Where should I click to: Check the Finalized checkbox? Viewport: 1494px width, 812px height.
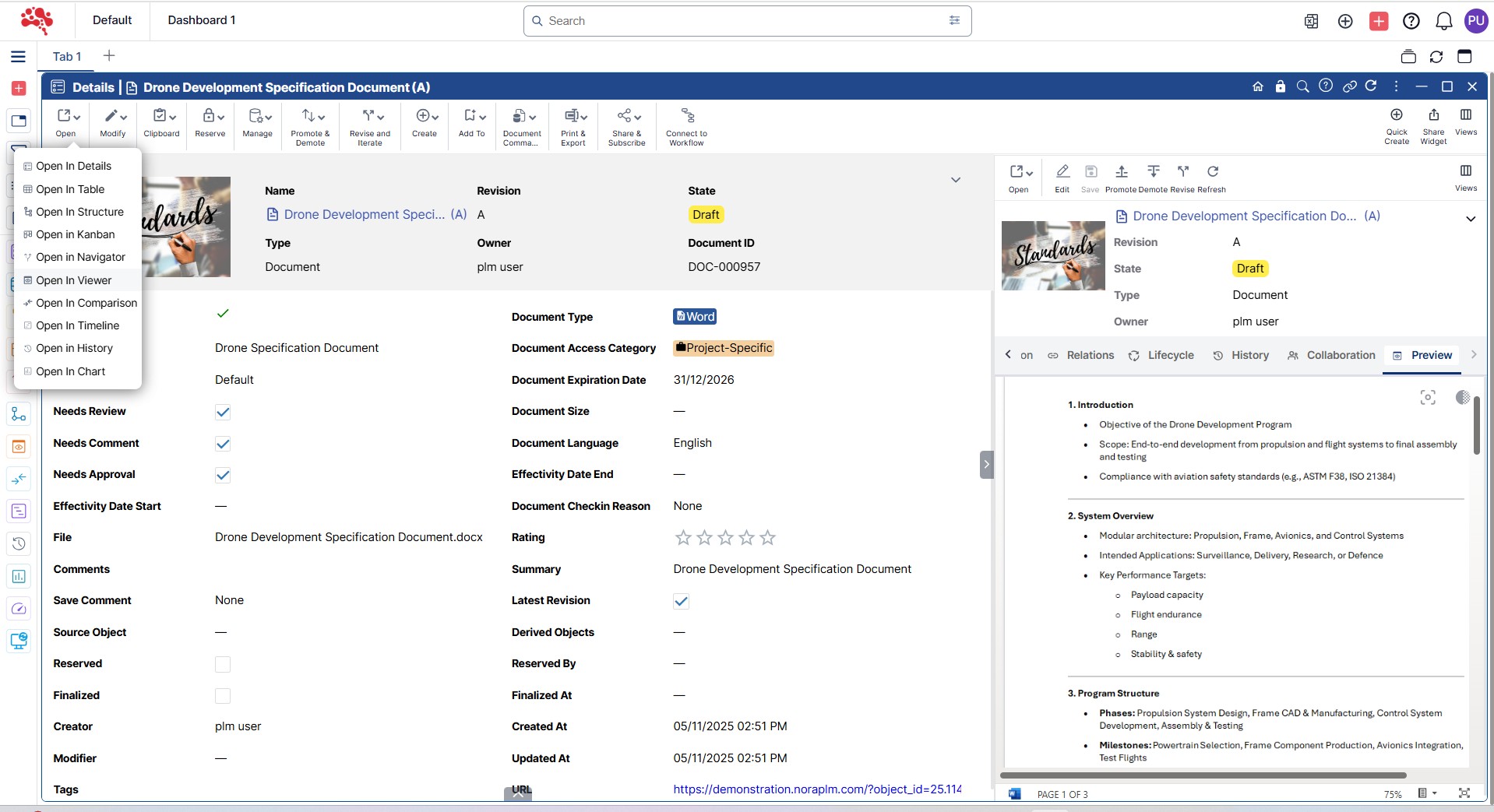(223, 696)
